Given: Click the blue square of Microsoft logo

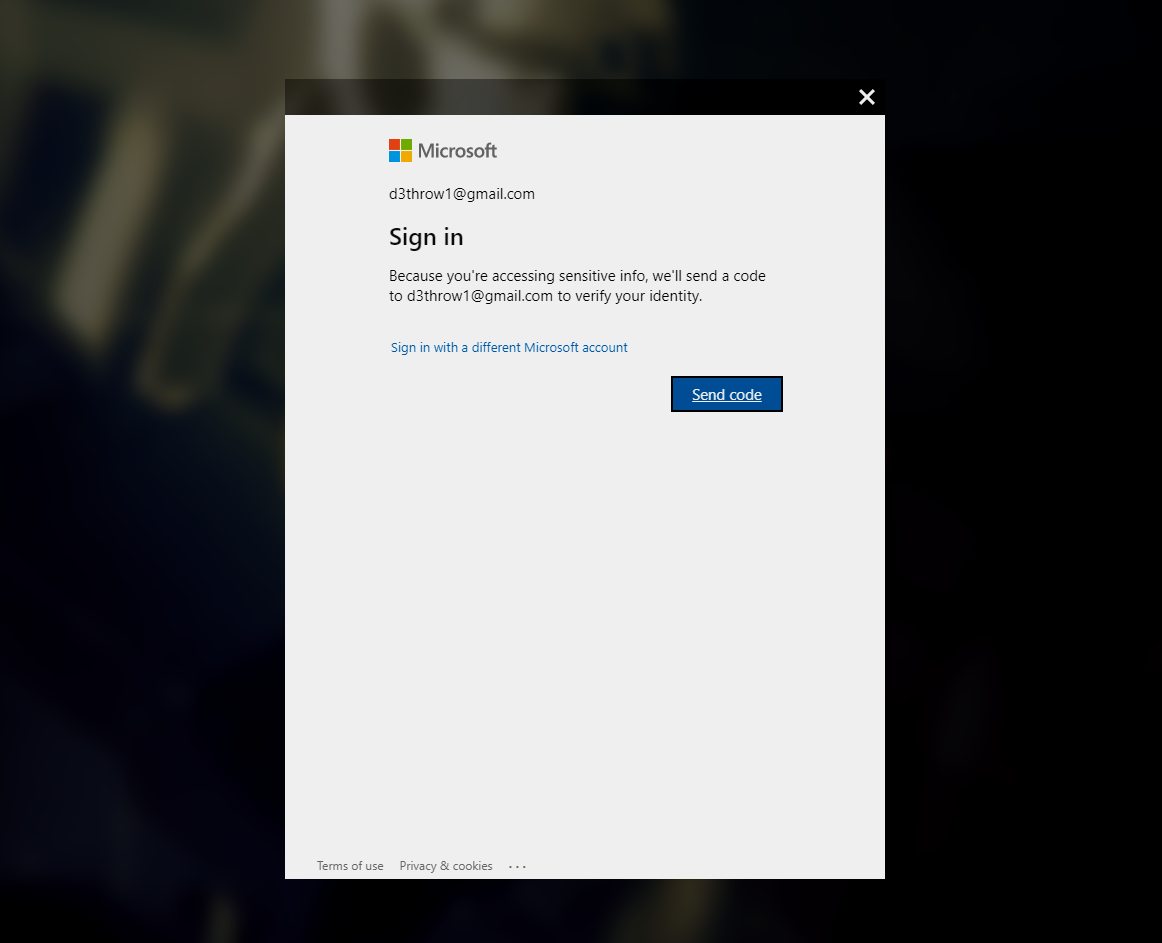Looking at the screenshot, I should pos(394,156).
